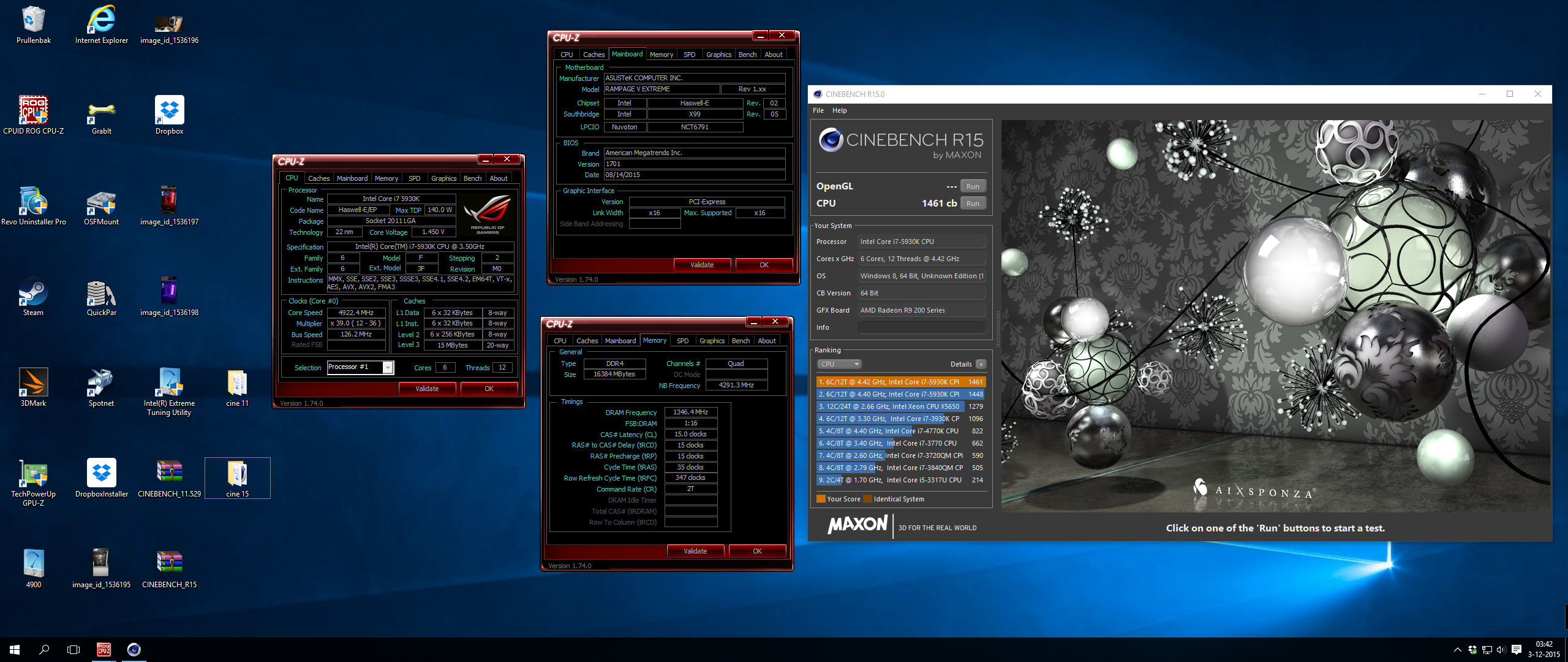Viewport: 1568px width, 662px height.
Task: Show hidden system tray icons
Action: click(1458, 650)
